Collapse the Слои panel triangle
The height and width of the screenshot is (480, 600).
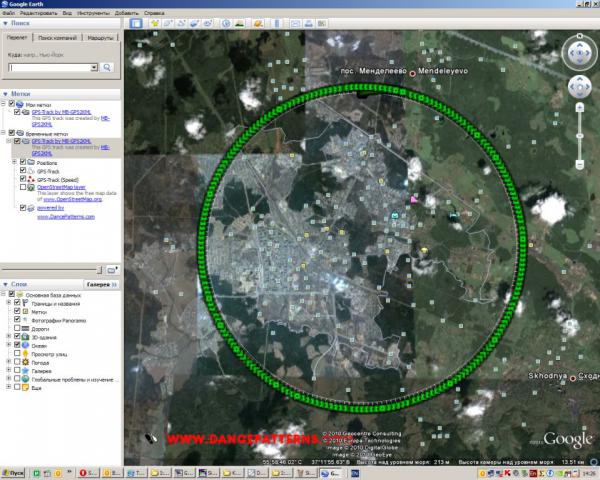[5, 284]
